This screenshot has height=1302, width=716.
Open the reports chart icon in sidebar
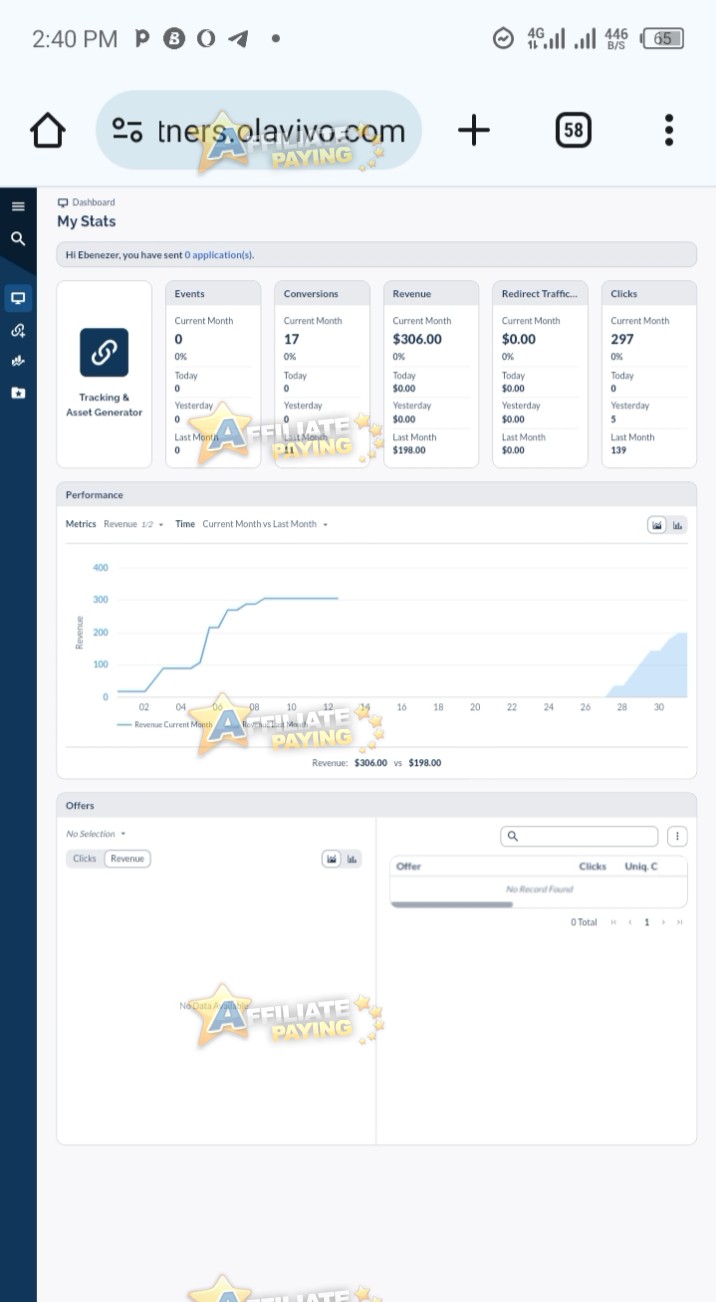(x=18, y=361)
